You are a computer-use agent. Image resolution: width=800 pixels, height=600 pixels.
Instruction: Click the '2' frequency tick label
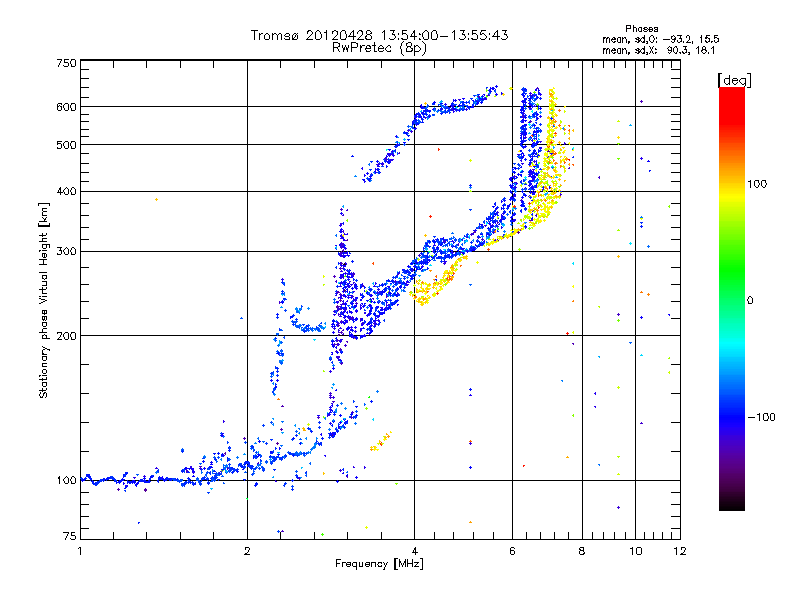247,551
